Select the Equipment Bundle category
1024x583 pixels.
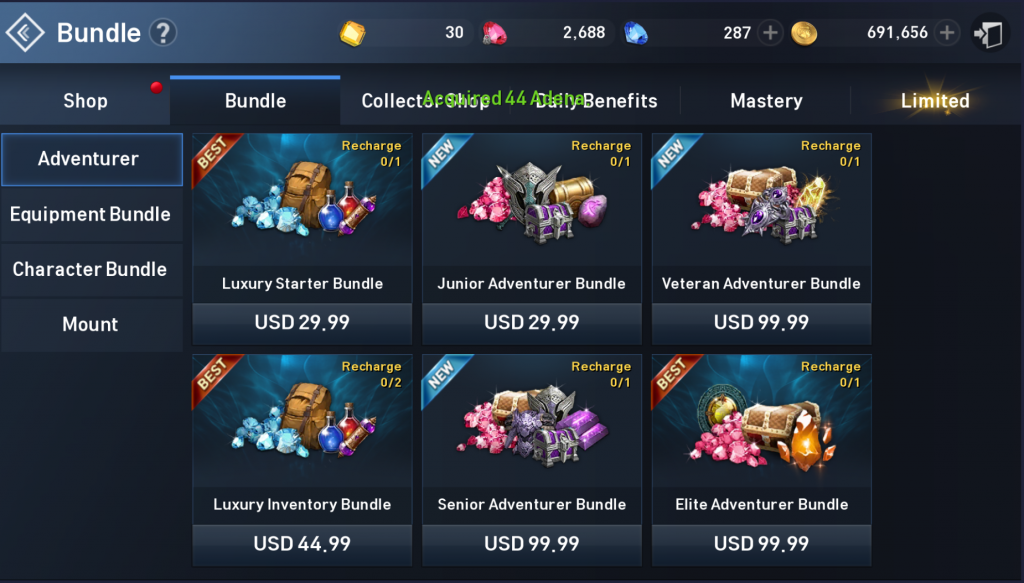pos(91,214)
